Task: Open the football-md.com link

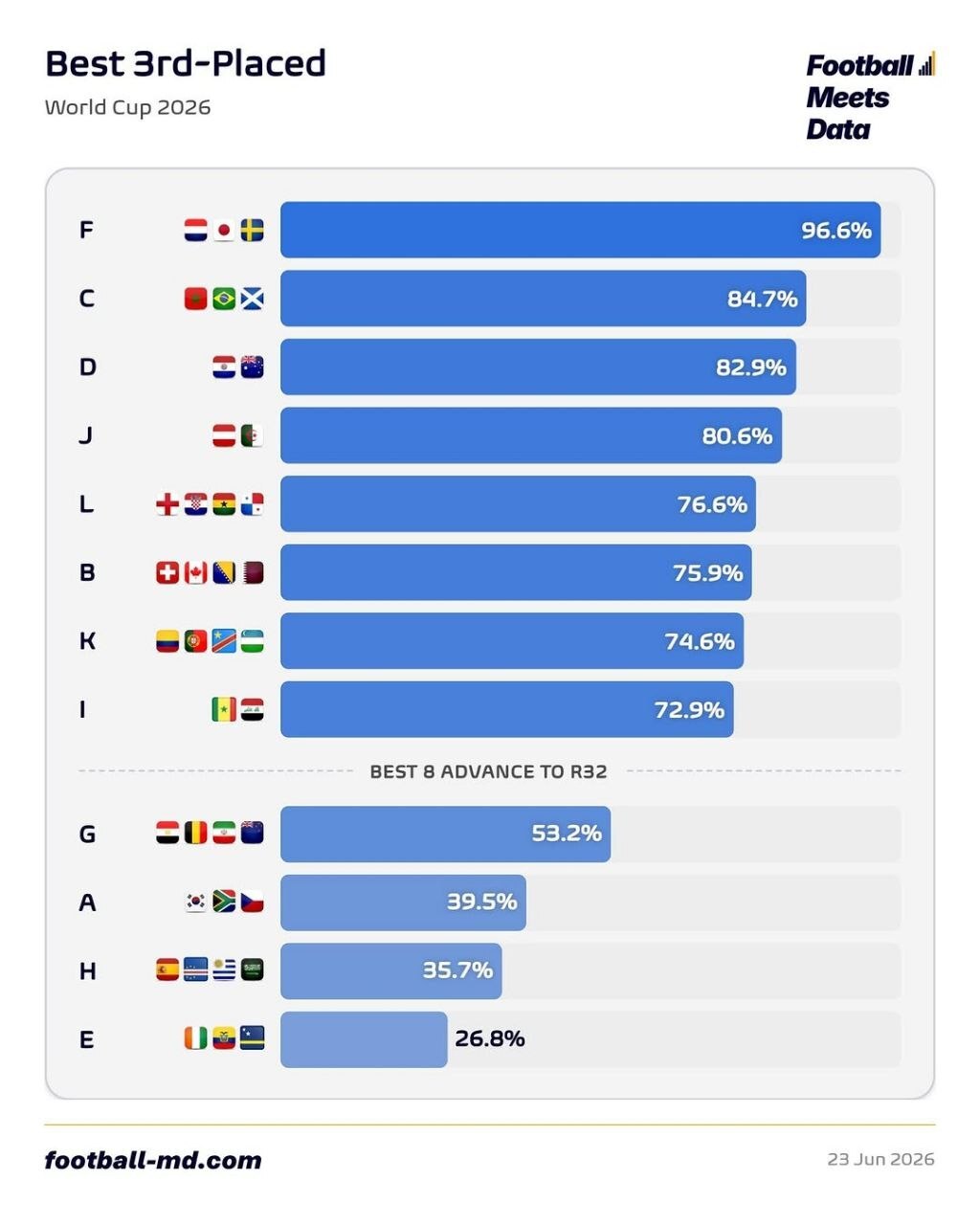Action: click(x=153, y=1160)
